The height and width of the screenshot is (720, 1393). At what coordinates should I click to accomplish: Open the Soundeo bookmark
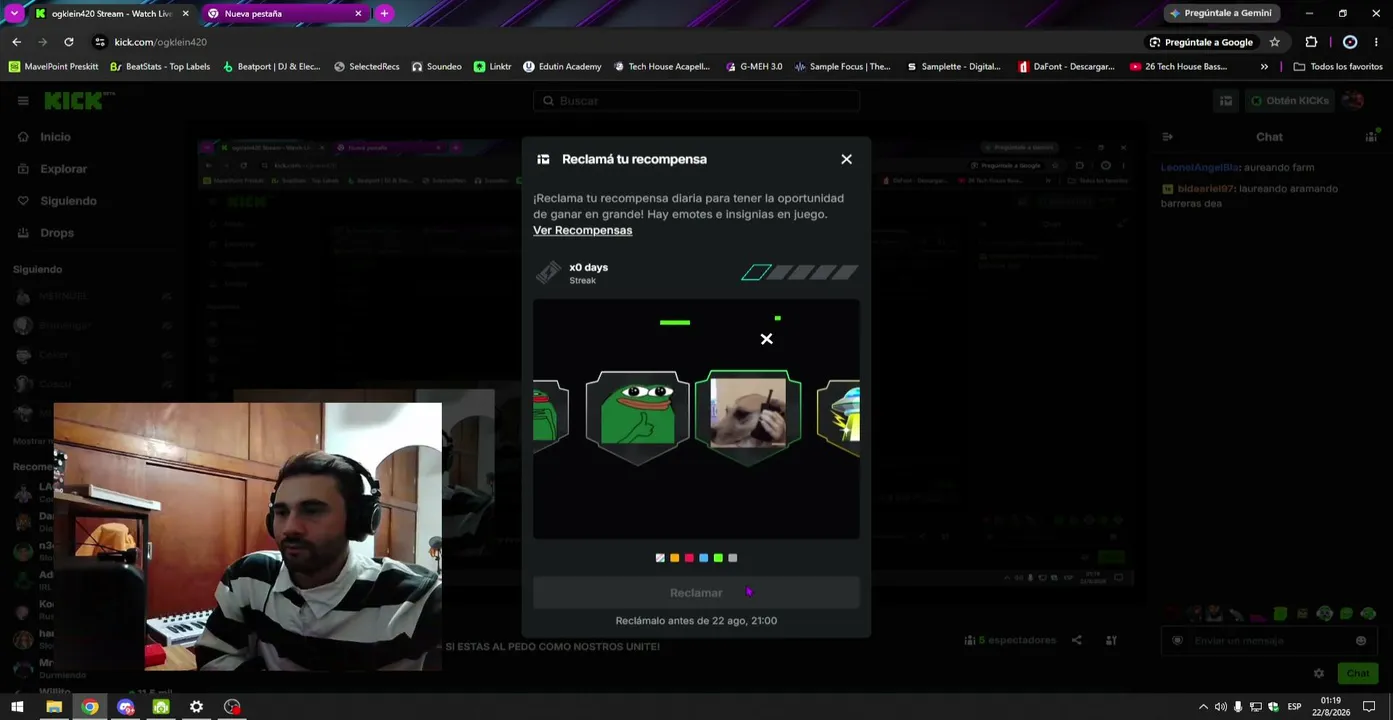click(x=436, y=67)
